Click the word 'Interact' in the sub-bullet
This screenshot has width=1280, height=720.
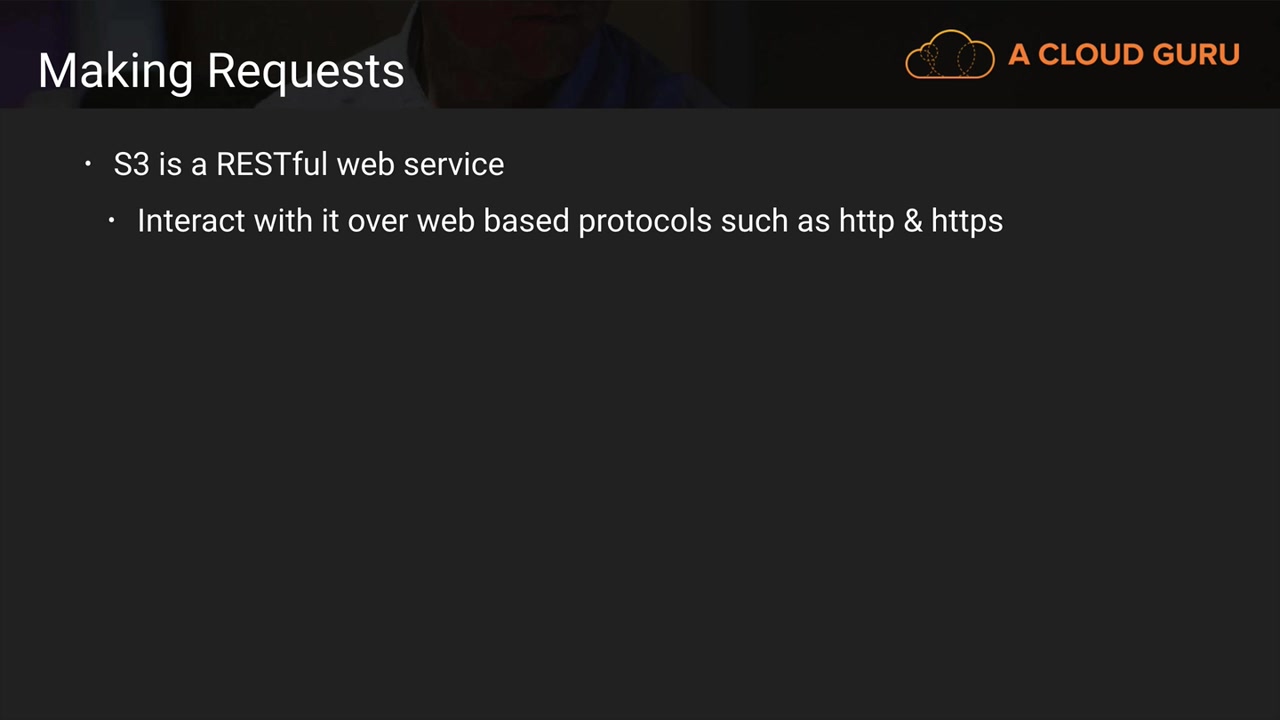(x=191, y=220)
